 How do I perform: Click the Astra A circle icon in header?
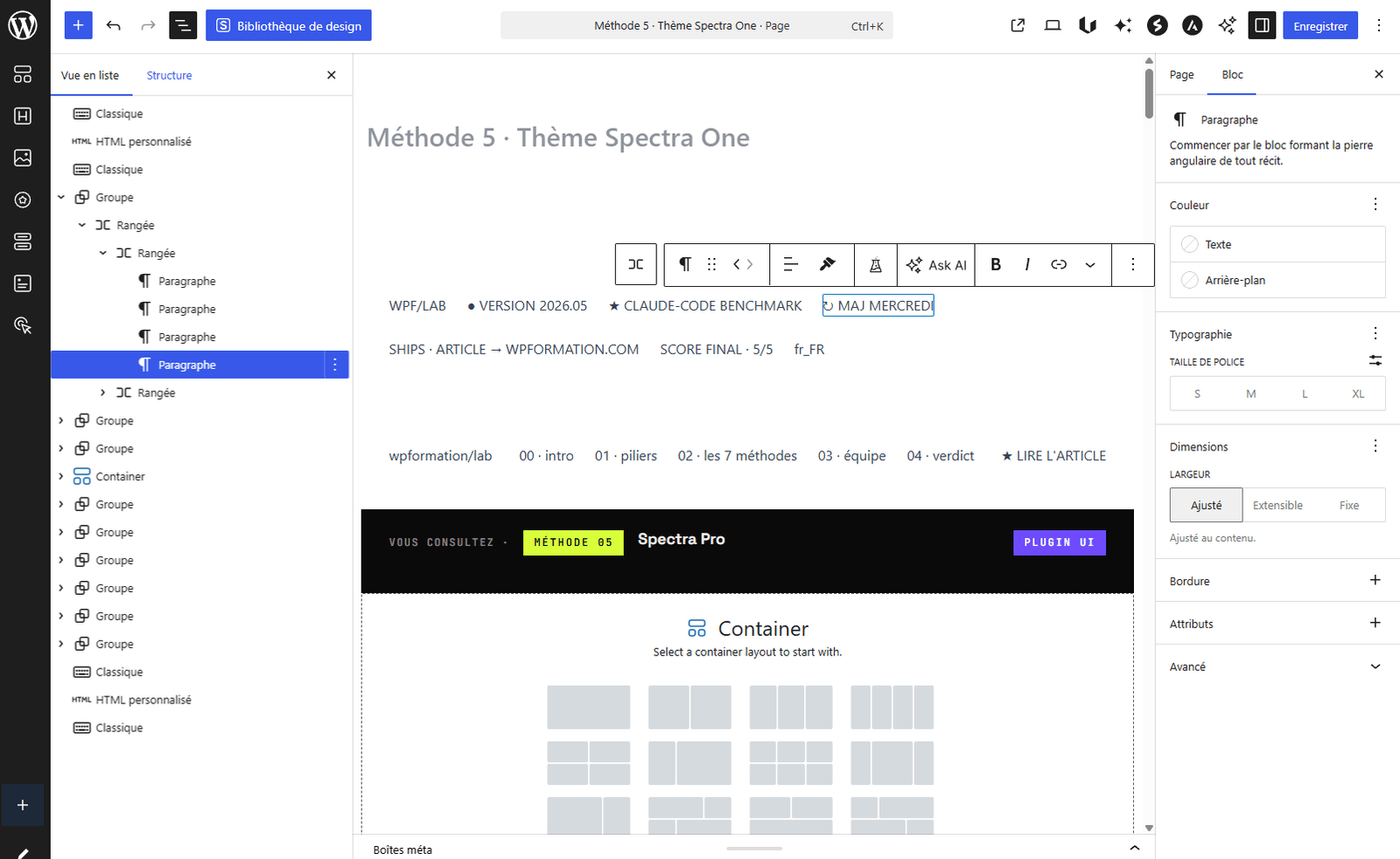[x=1192, y=26]
